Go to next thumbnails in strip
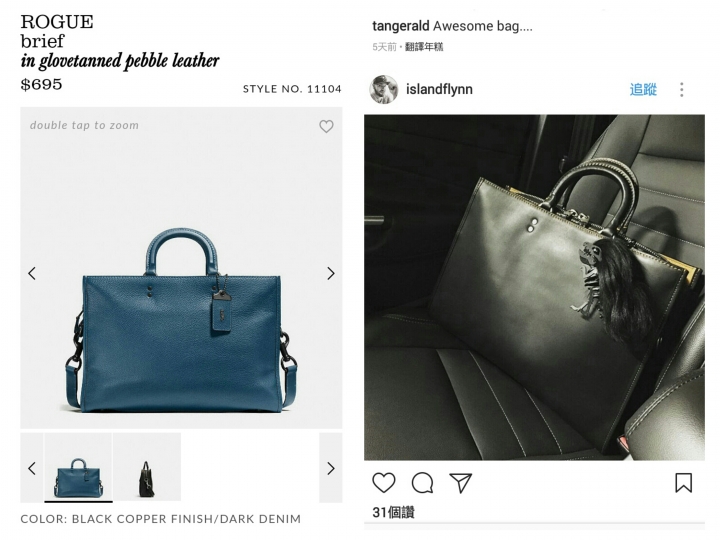The width and height of the screenshot is (720, 540). [331, 468]
